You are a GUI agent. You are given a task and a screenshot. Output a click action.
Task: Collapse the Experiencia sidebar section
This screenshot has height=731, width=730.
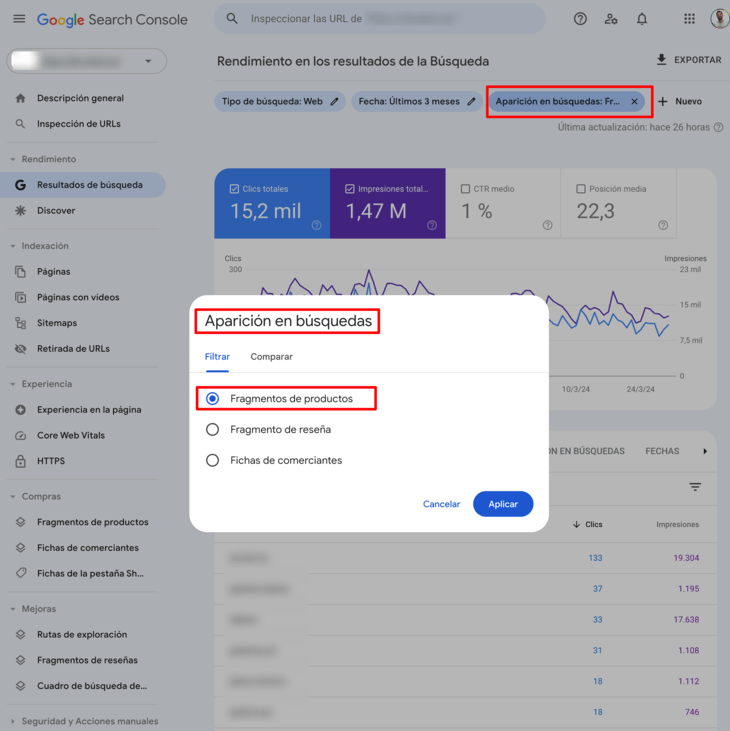(x=13, y=384)
